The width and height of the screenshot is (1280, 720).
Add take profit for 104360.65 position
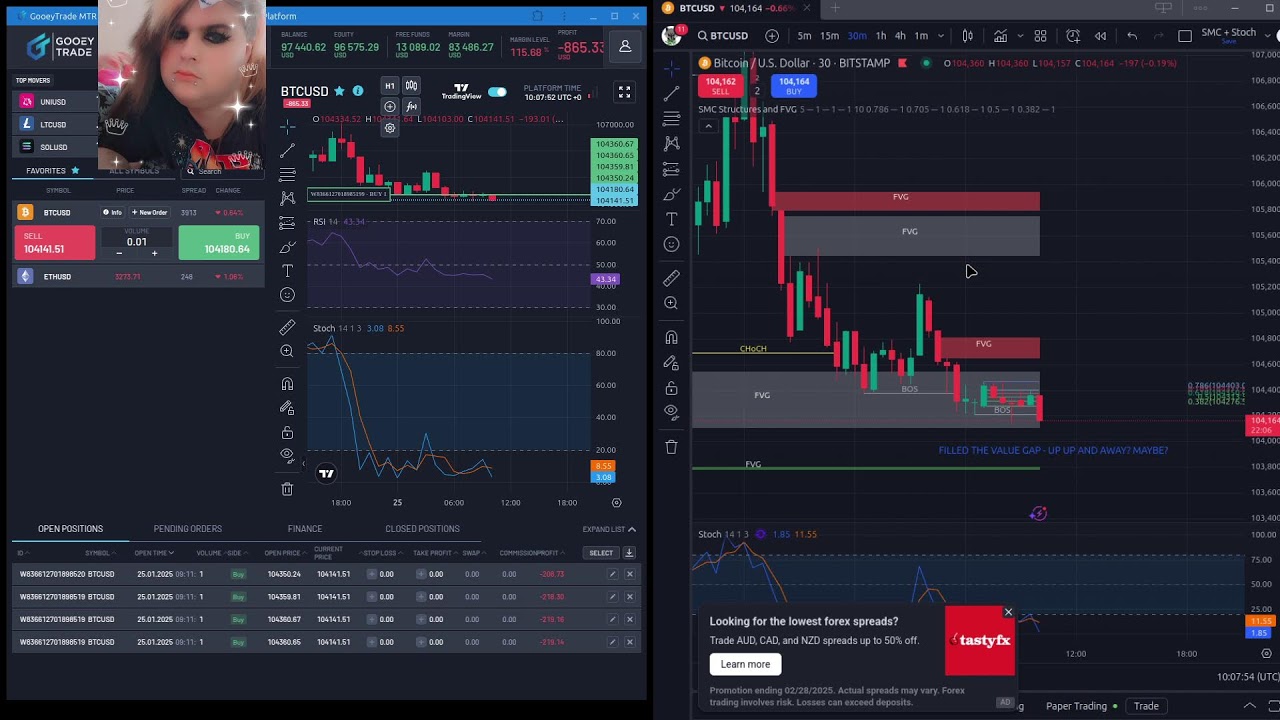[x=421, y=642]
